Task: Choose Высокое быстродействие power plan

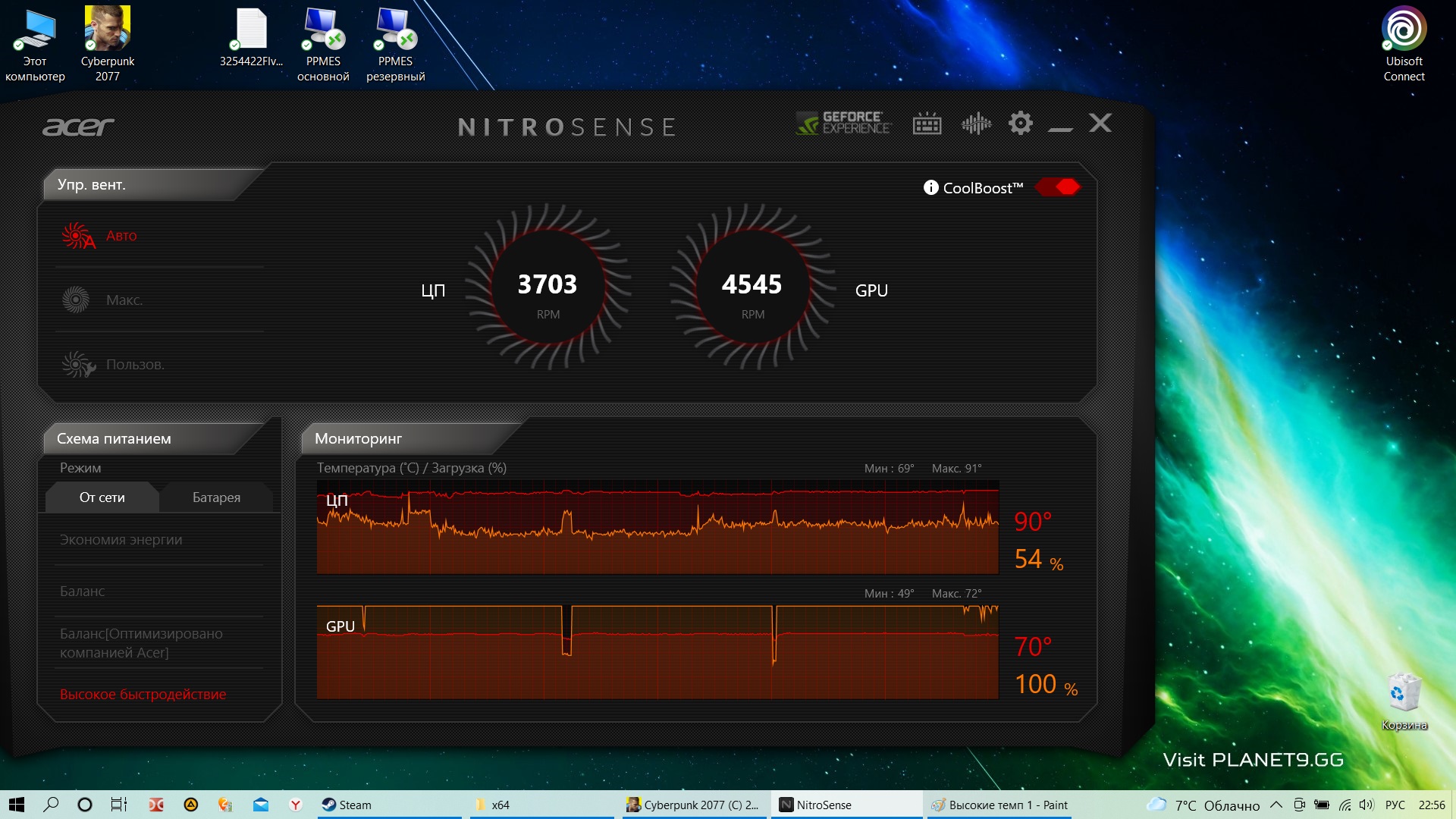Action: coord(143,695)
